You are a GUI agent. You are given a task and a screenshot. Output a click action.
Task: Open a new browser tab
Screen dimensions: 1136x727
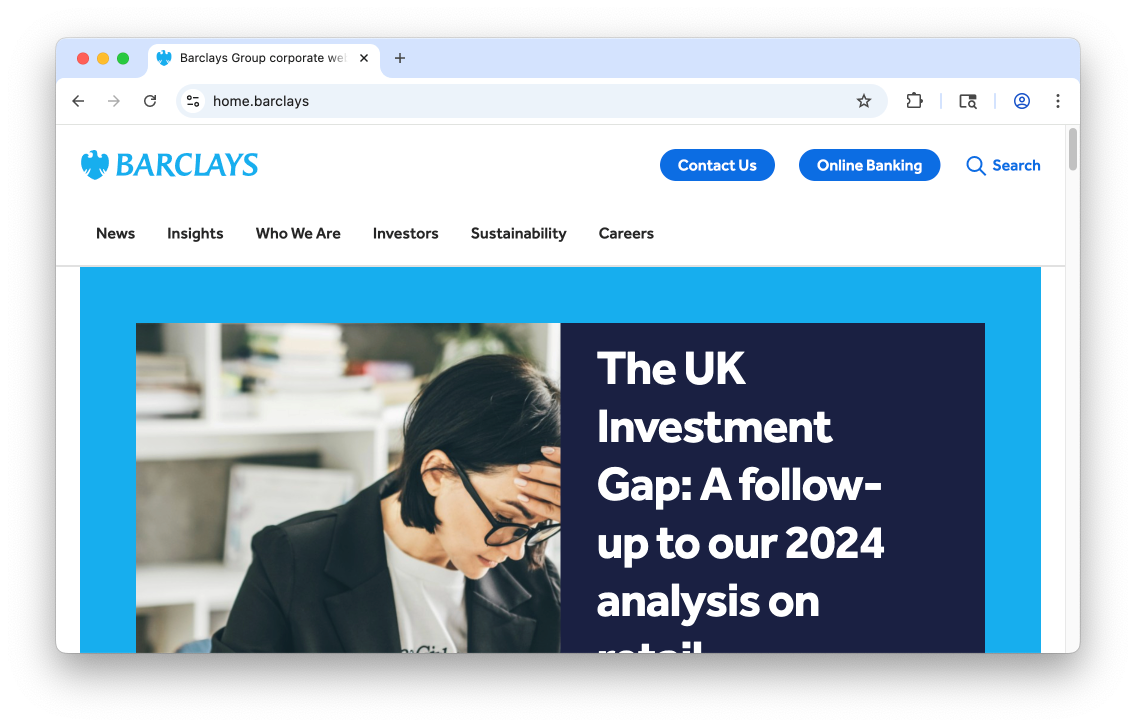400,58
